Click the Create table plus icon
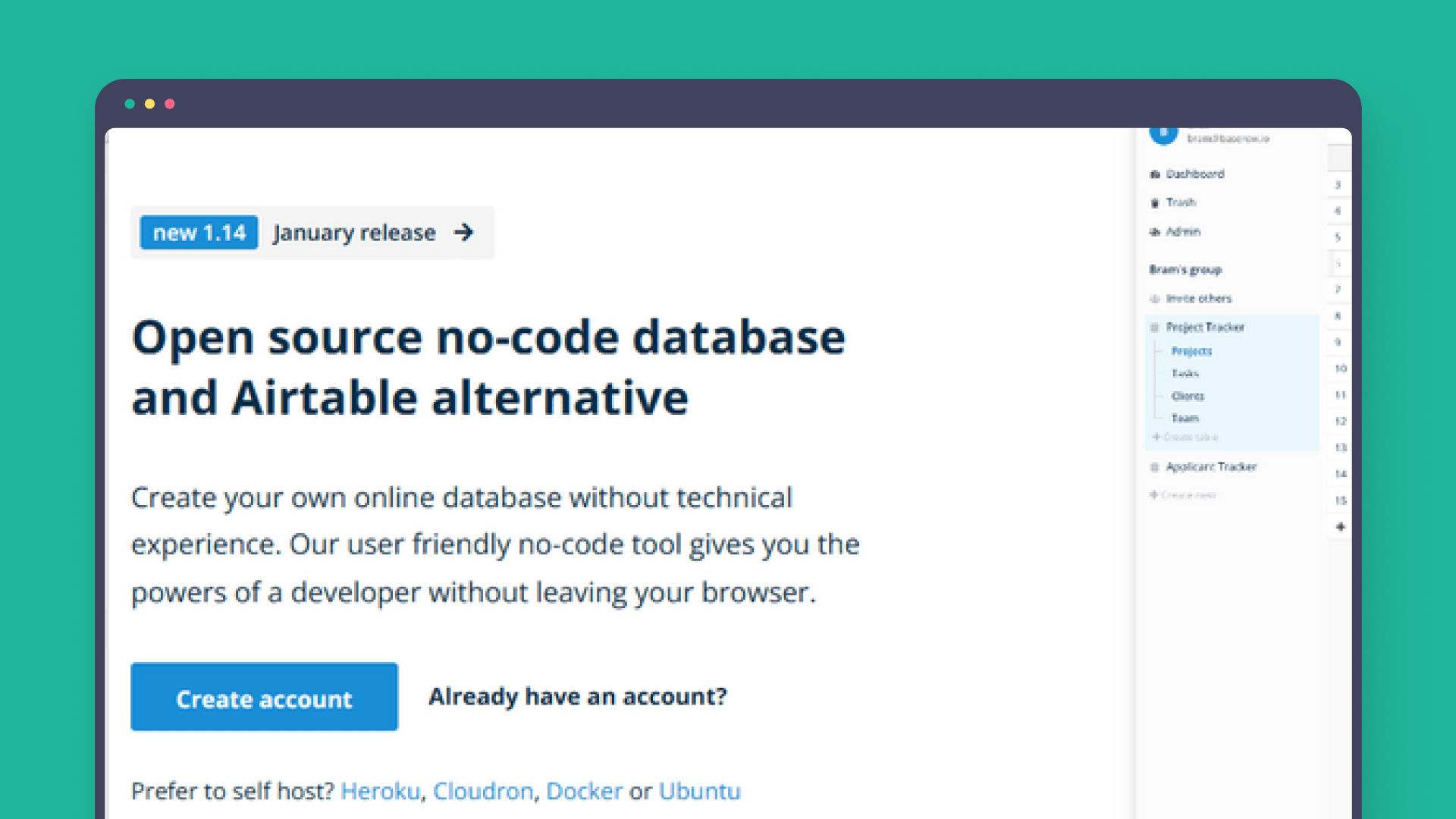 pyautogui.click(x=1156, y=438)
